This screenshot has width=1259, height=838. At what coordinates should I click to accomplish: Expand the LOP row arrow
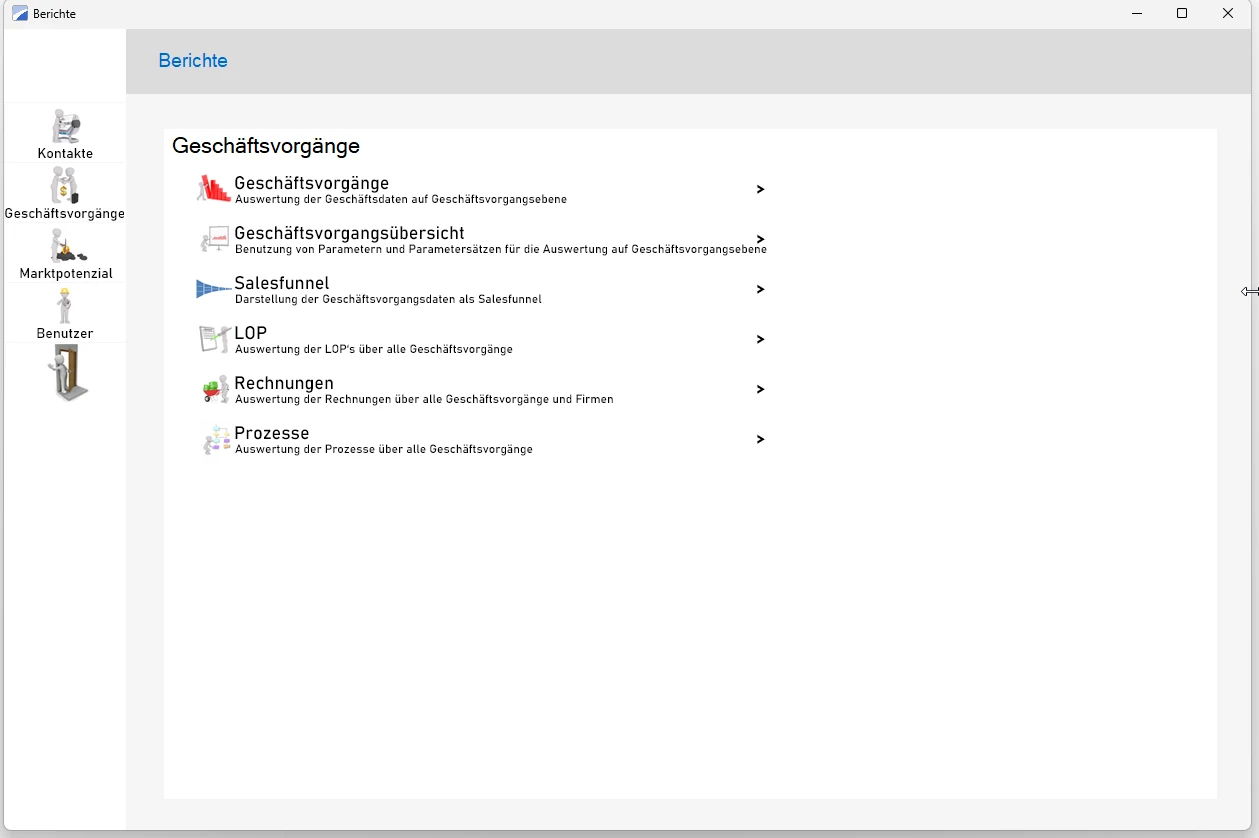coord(760,339)
